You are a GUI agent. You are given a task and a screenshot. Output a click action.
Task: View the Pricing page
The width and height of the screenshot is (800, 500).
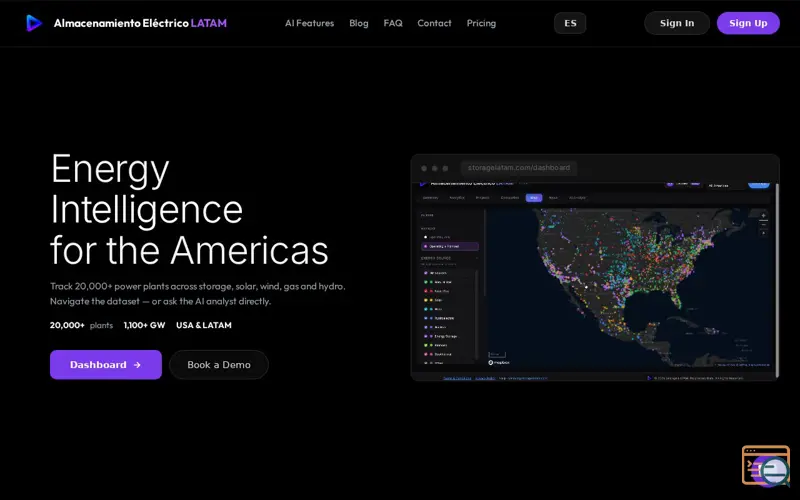481,23
